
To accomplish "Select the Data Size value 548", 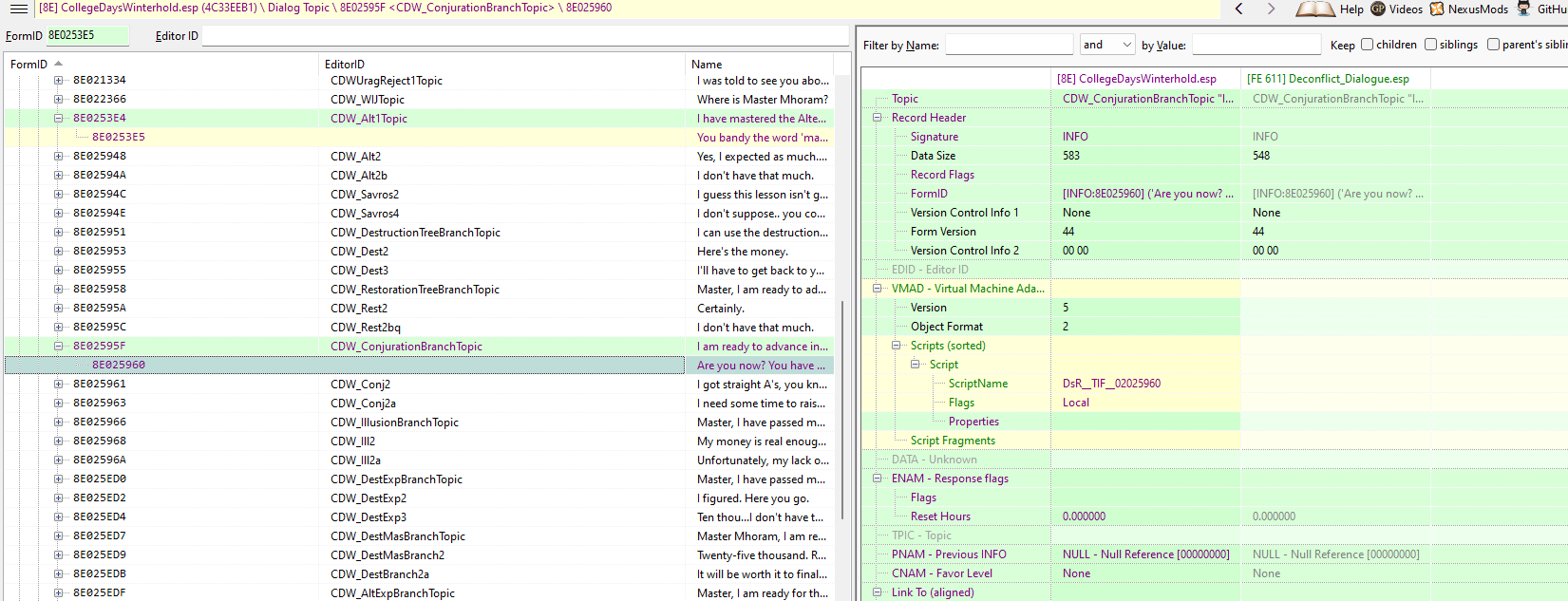I will [x=1261, y=156].
